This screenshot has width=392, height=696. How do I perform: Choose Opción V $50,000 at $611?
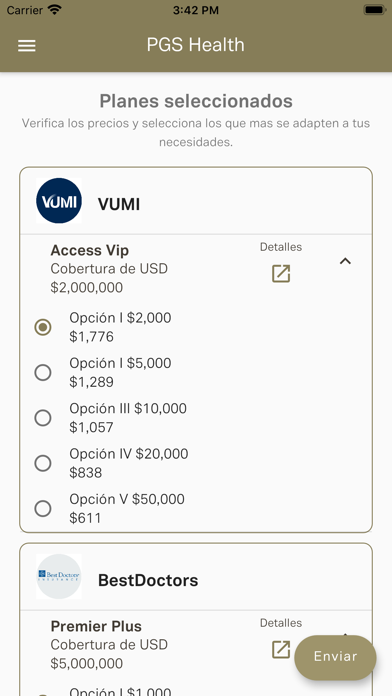click(43, 508)
